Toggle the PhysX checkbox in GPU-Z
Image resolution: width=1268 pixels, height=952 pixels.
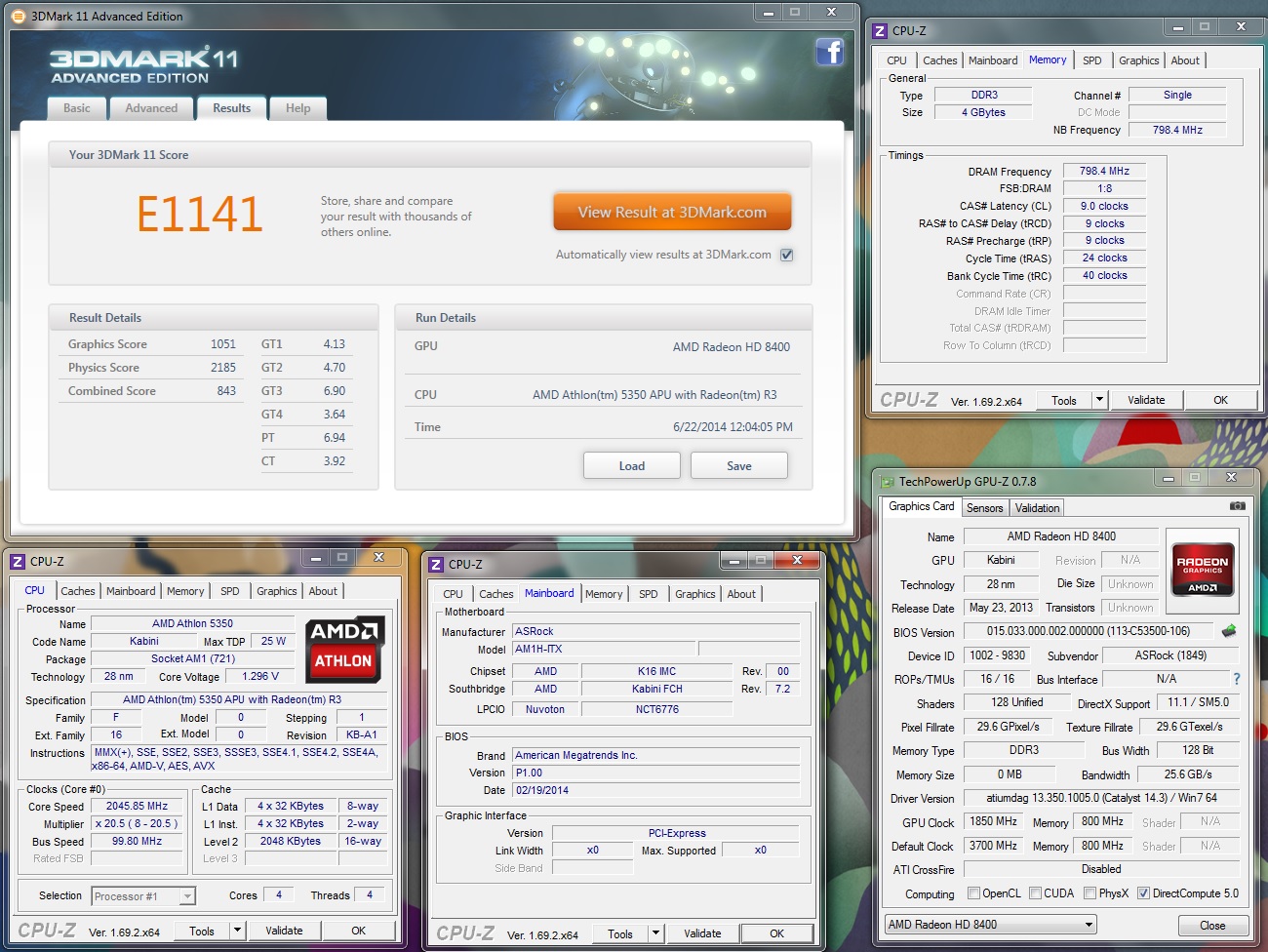pyautogui.click(x=1090, y=893)
